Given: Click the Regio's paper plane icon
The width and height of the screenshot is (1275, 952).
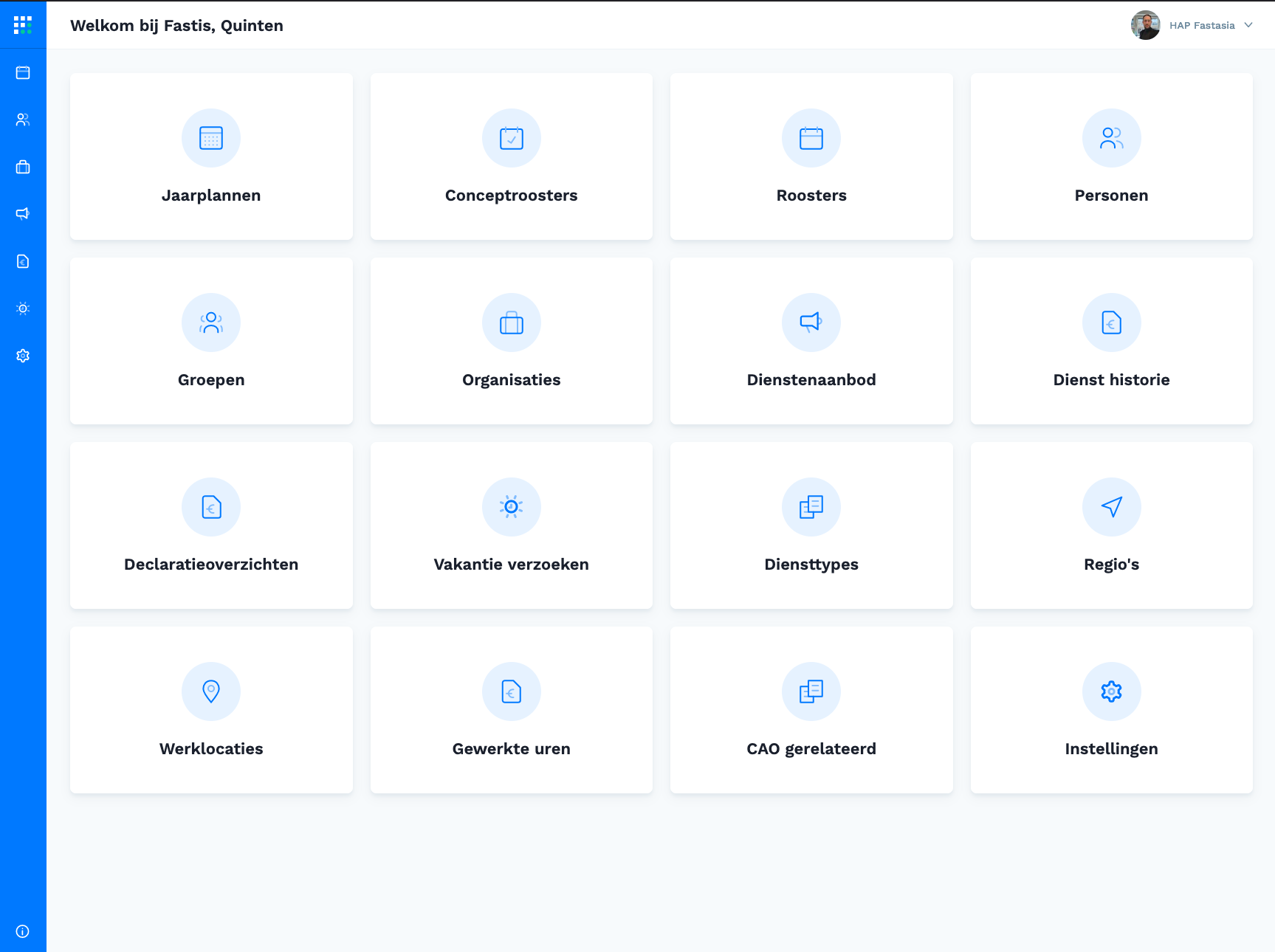Looking at the screenshot, I should [x=1112, y=507].
